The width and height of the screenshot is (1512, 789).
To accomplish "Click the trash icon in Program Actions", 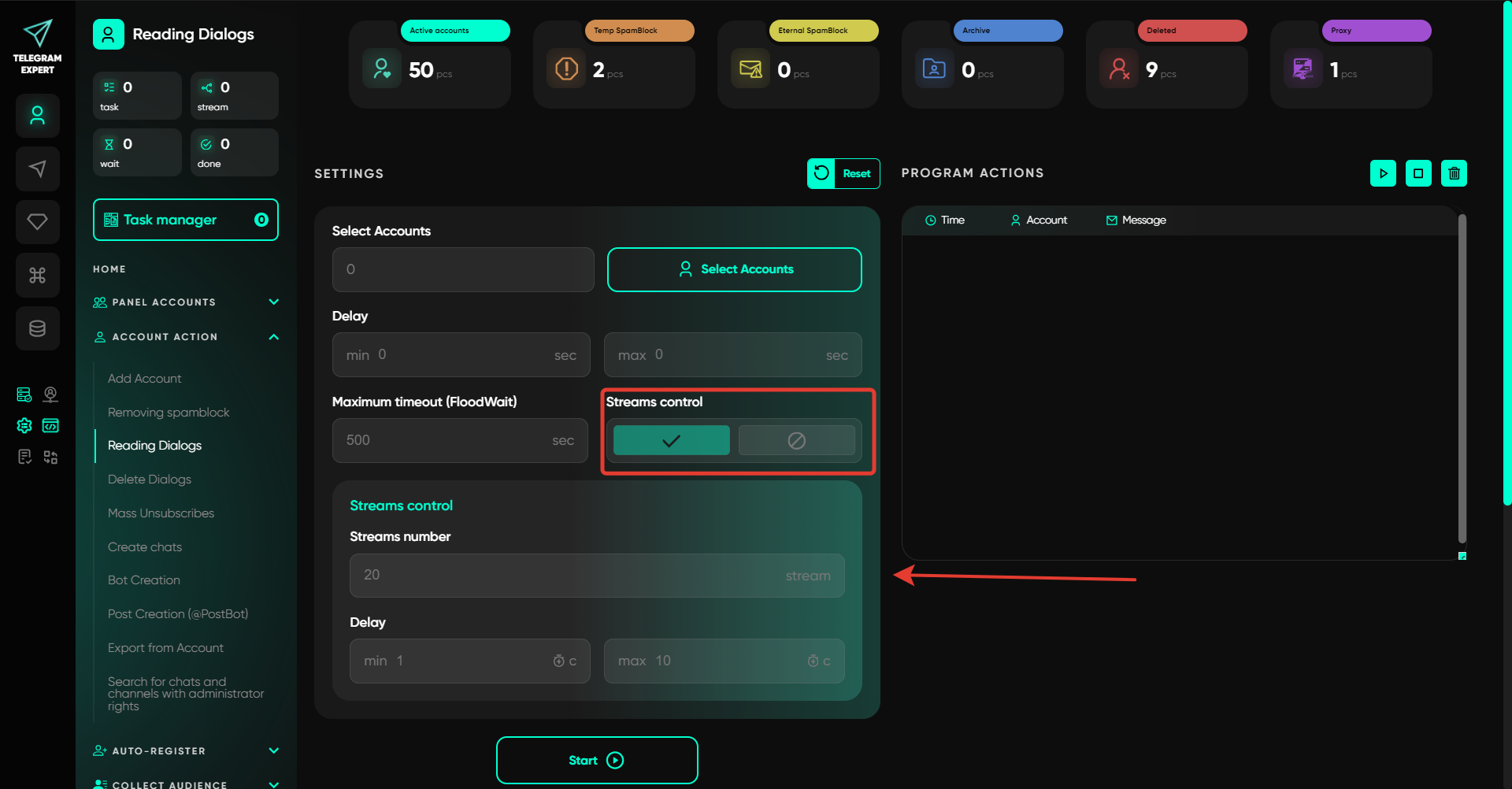I will click(x=1454, y=173).
